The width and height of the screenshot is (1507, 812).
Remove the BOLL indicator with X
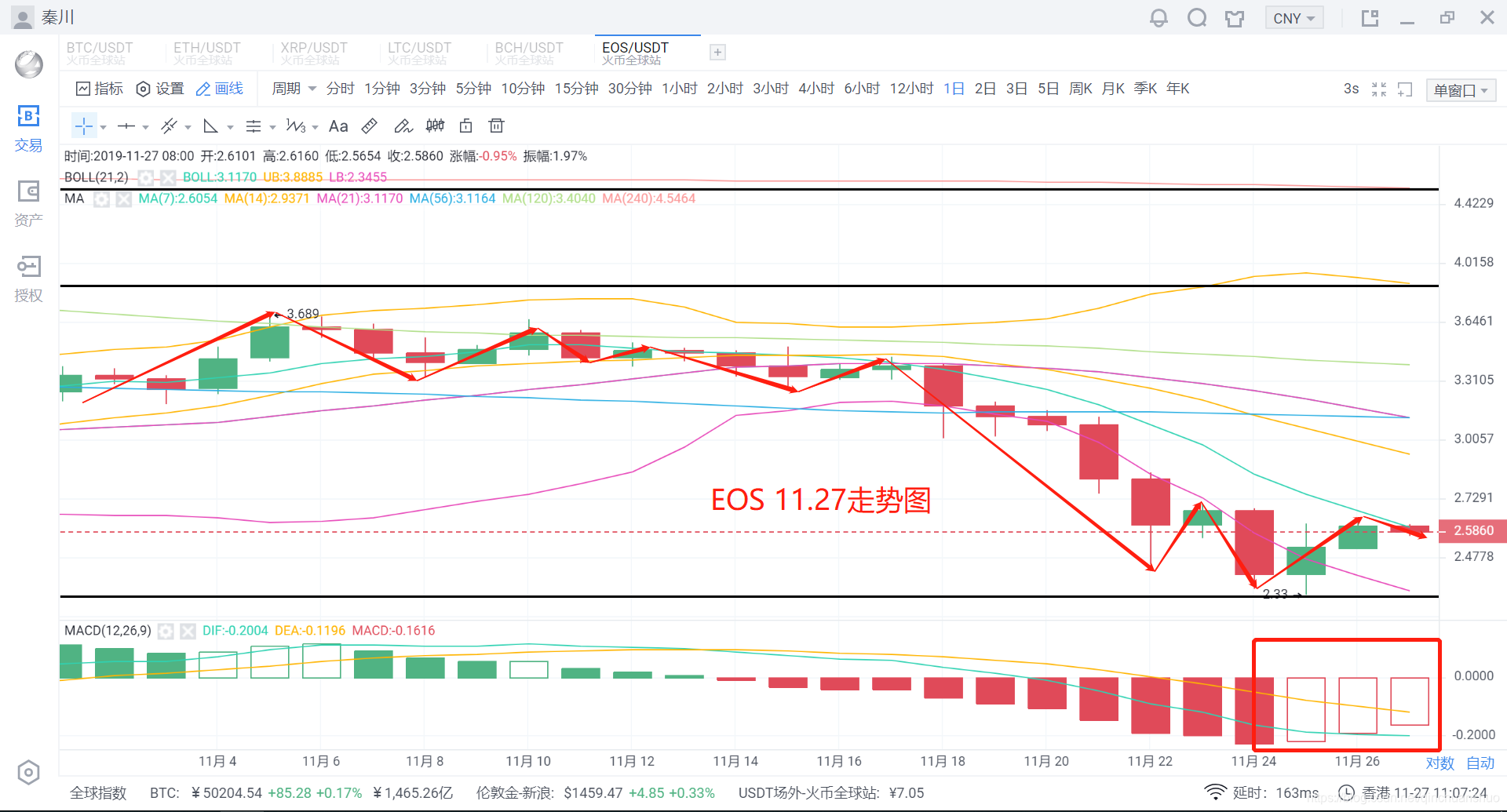[x=167, y=177]
